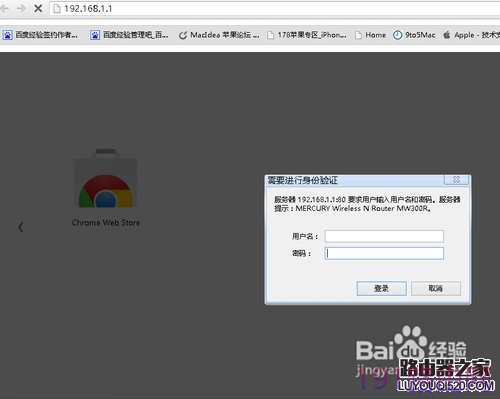
Task: Open the first Baidu paw bookmark
Action: [x=40, y=35]
